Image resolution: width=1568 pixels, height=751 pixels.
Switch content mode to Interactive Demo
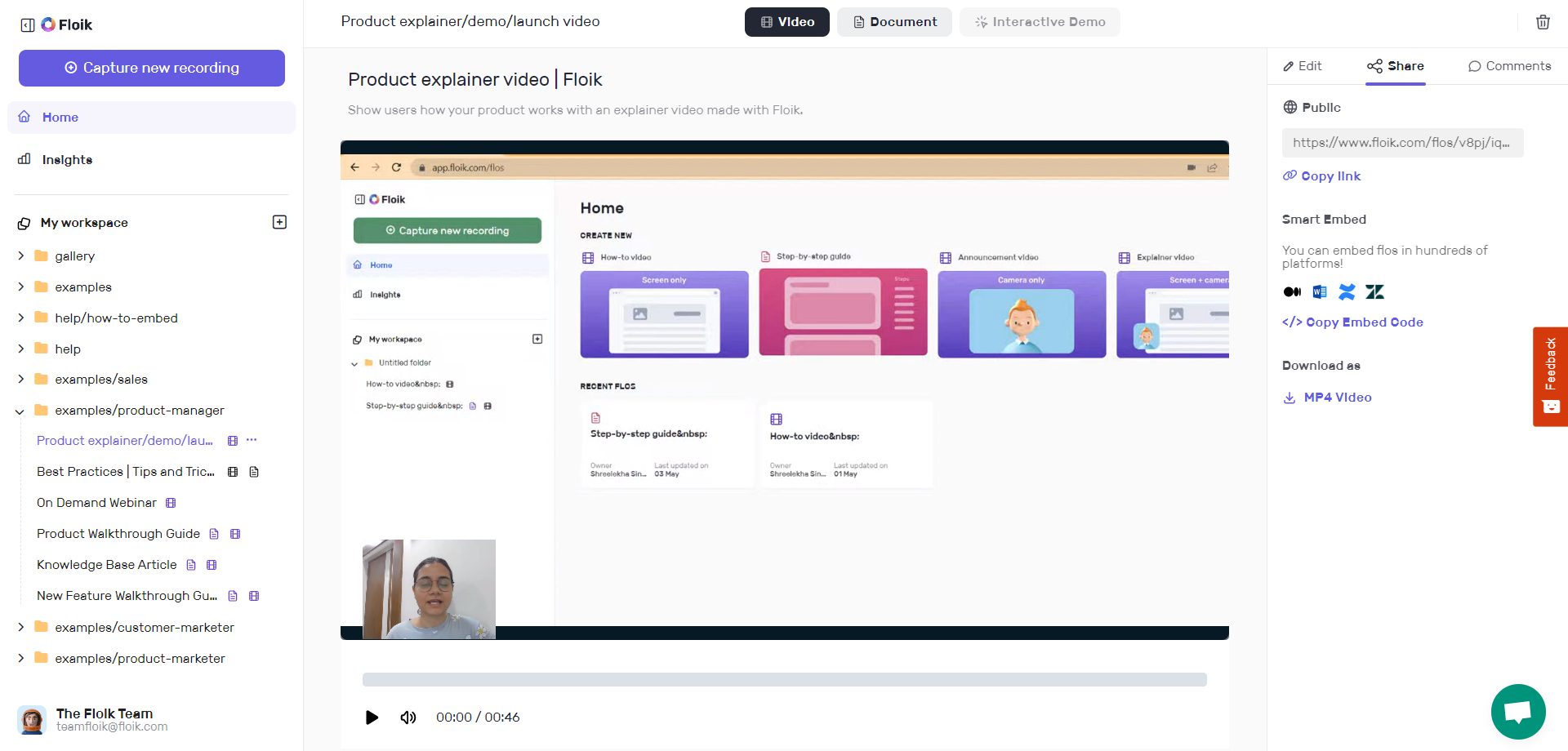[x=1039, y=22]
